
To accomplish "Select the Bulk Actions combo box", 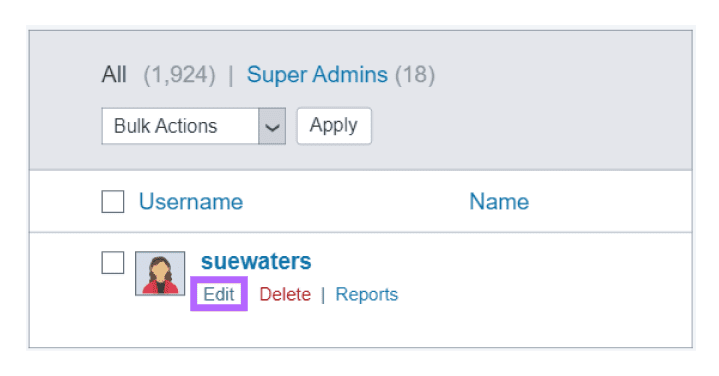I will coord(194,126).
